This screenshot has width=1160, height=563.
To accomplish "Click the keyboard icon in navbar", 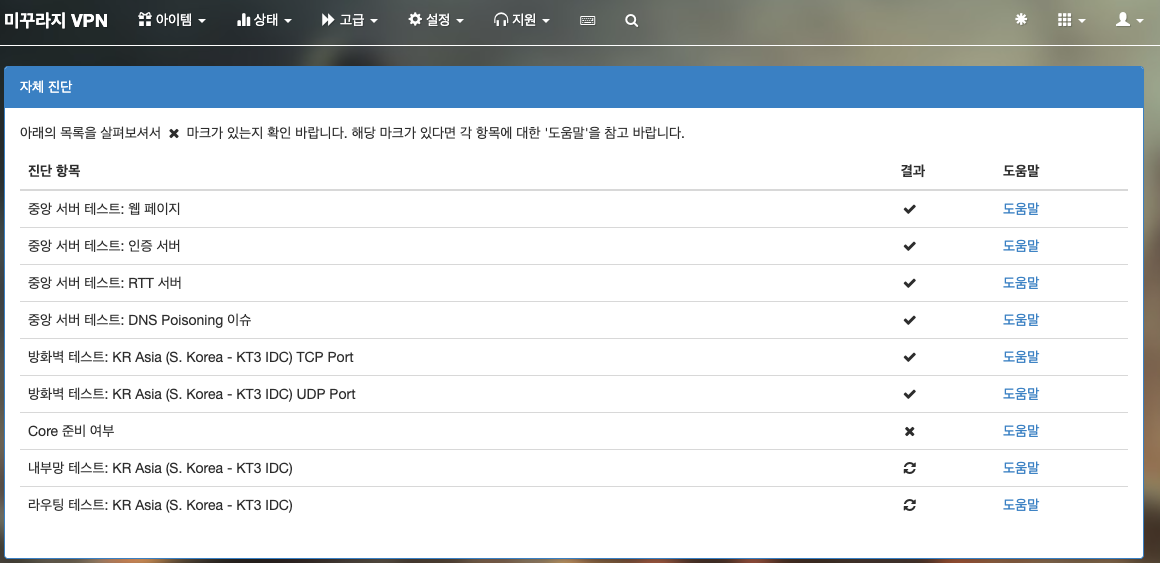I will 587,20.
